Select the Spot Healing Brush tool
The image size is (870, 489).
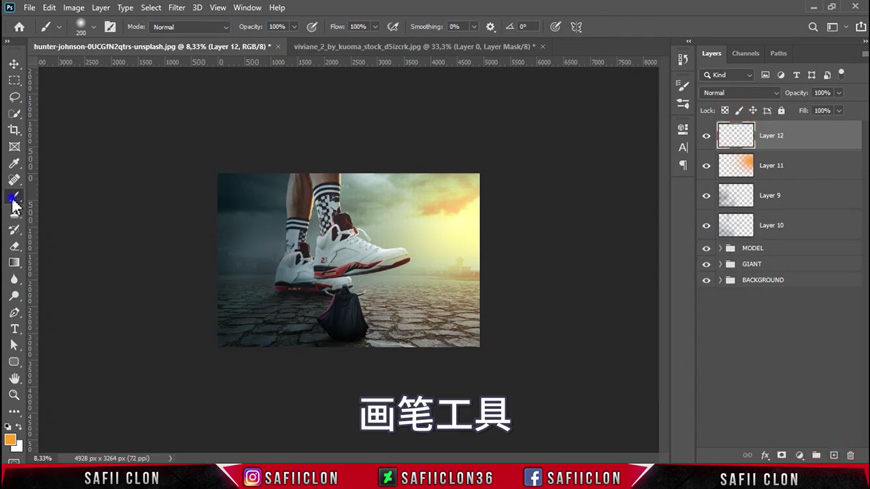click(14, 180)
